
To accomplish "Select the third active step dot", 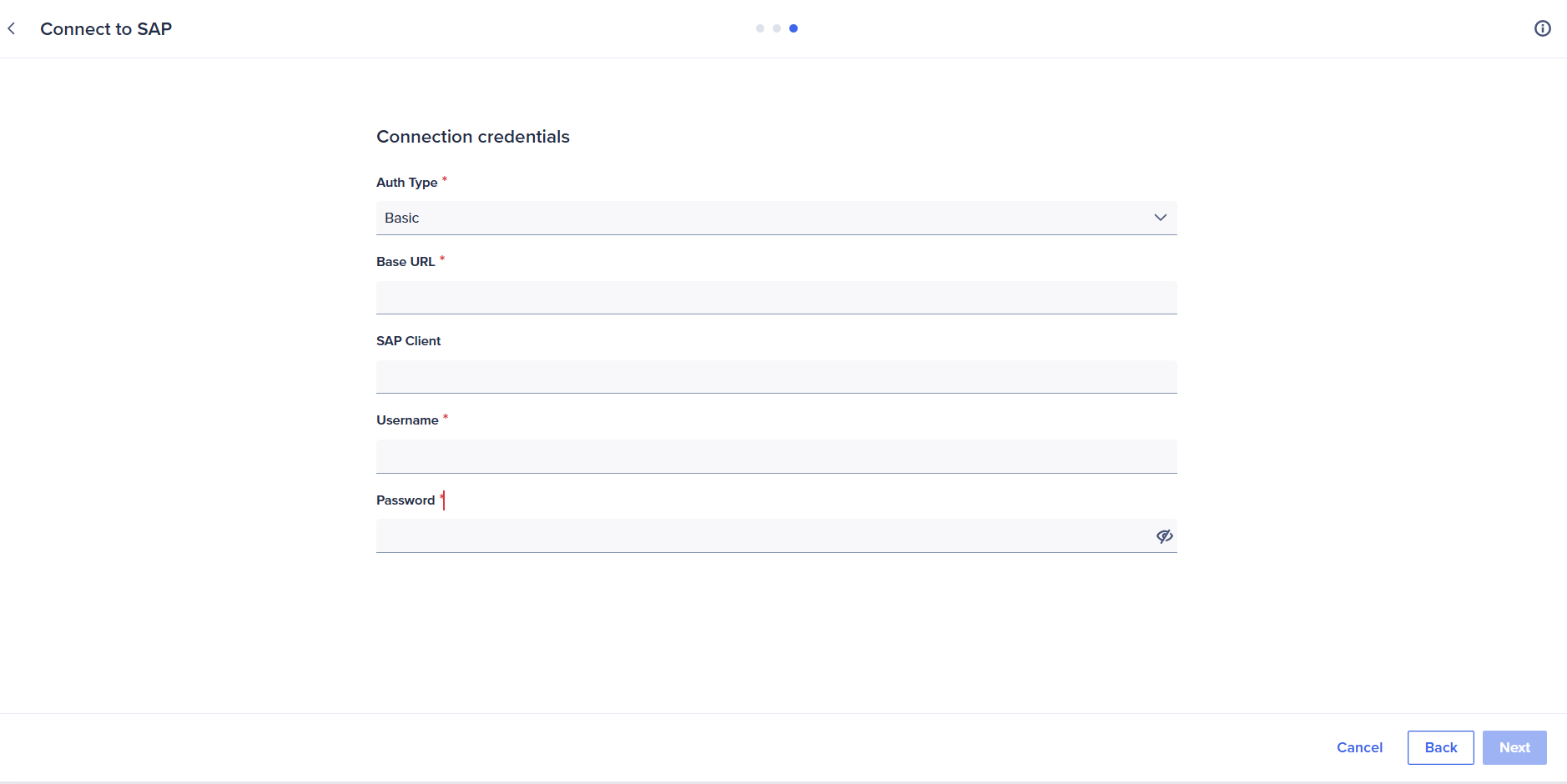I will click(793, 28).
